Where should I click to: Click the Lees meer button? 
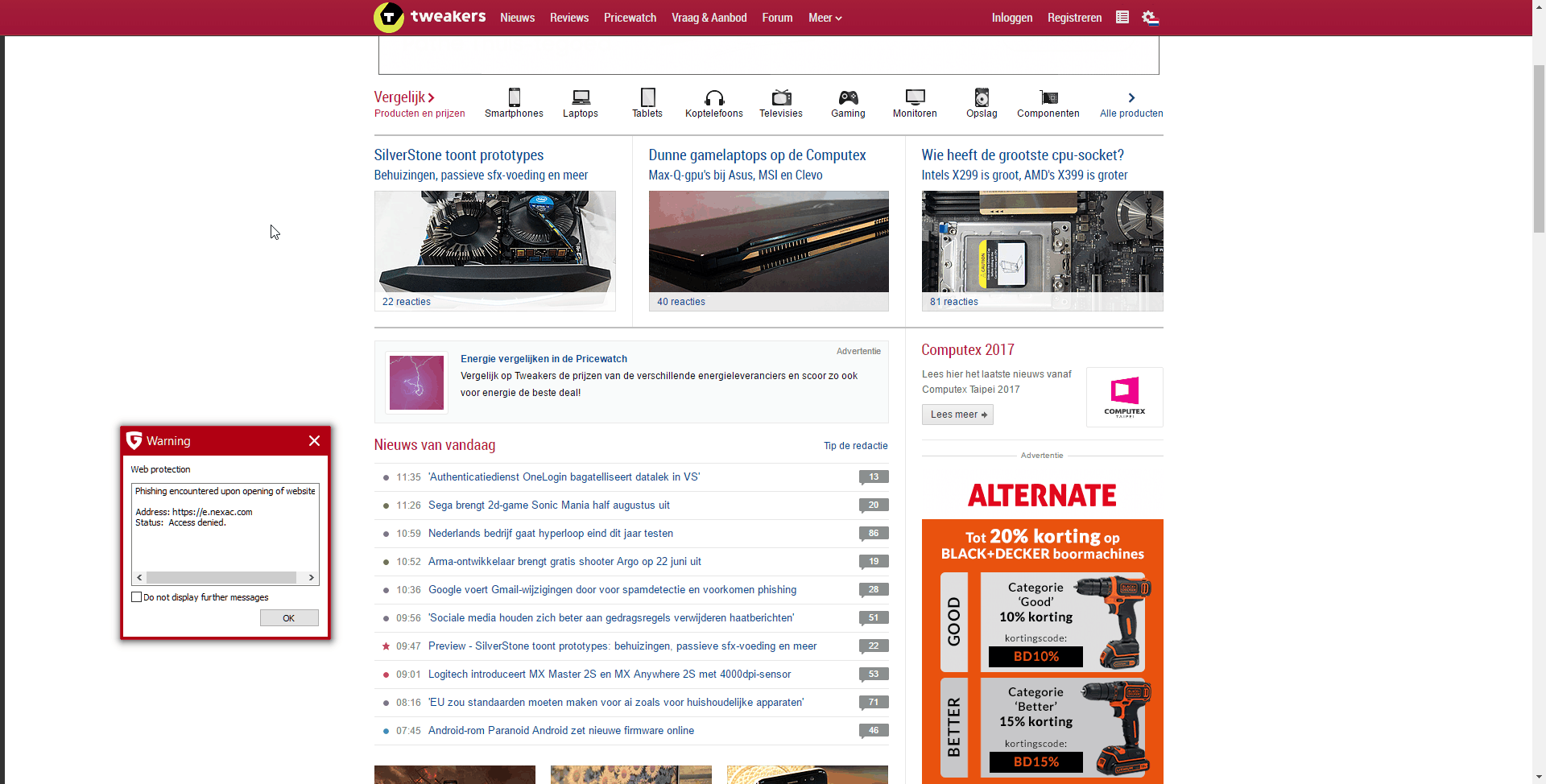tap(957, 415)
